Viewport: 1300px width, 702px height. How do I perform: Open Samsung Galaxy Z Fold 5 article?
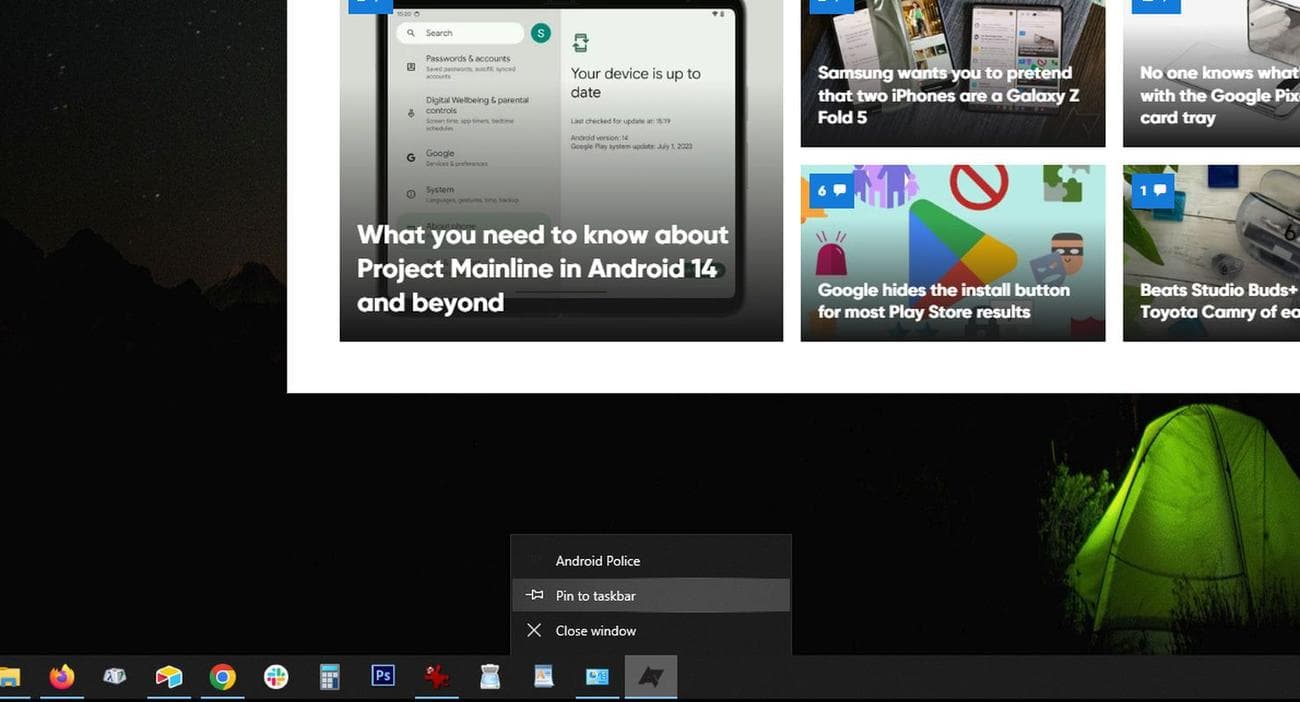click(944, 95)
